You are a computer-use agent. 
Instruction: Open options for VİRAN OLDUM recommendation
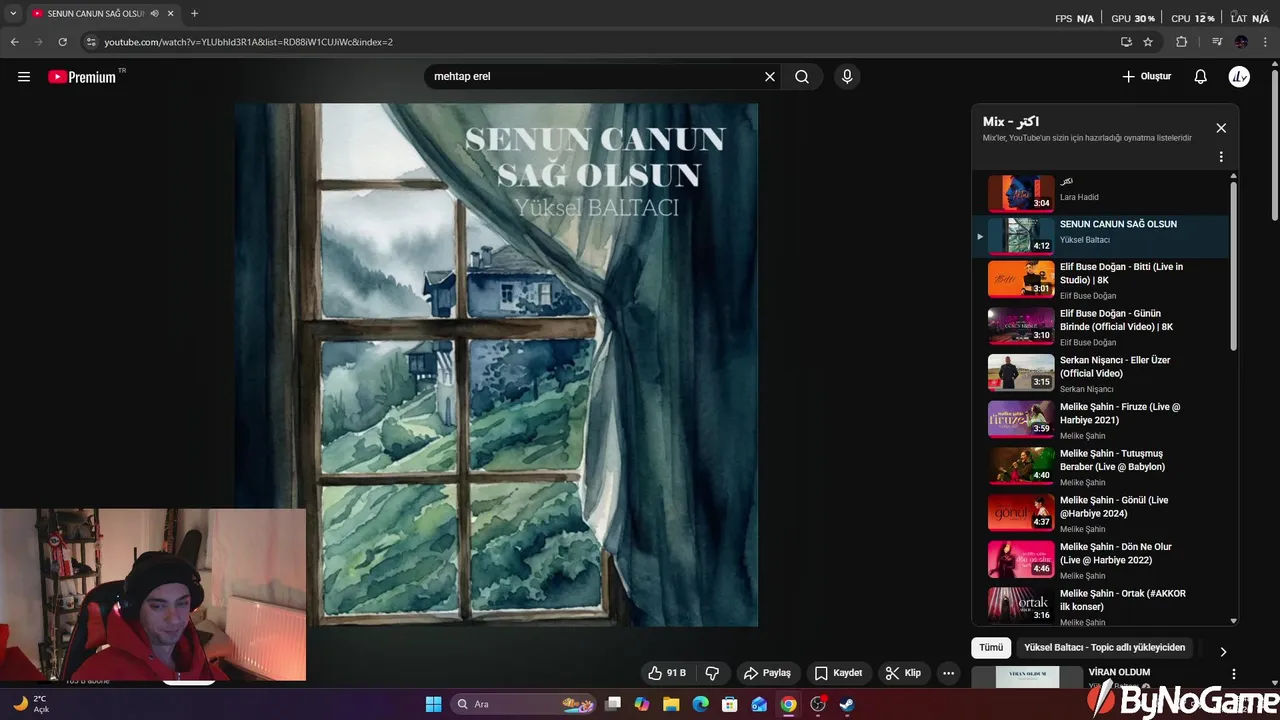(1233, 675)
